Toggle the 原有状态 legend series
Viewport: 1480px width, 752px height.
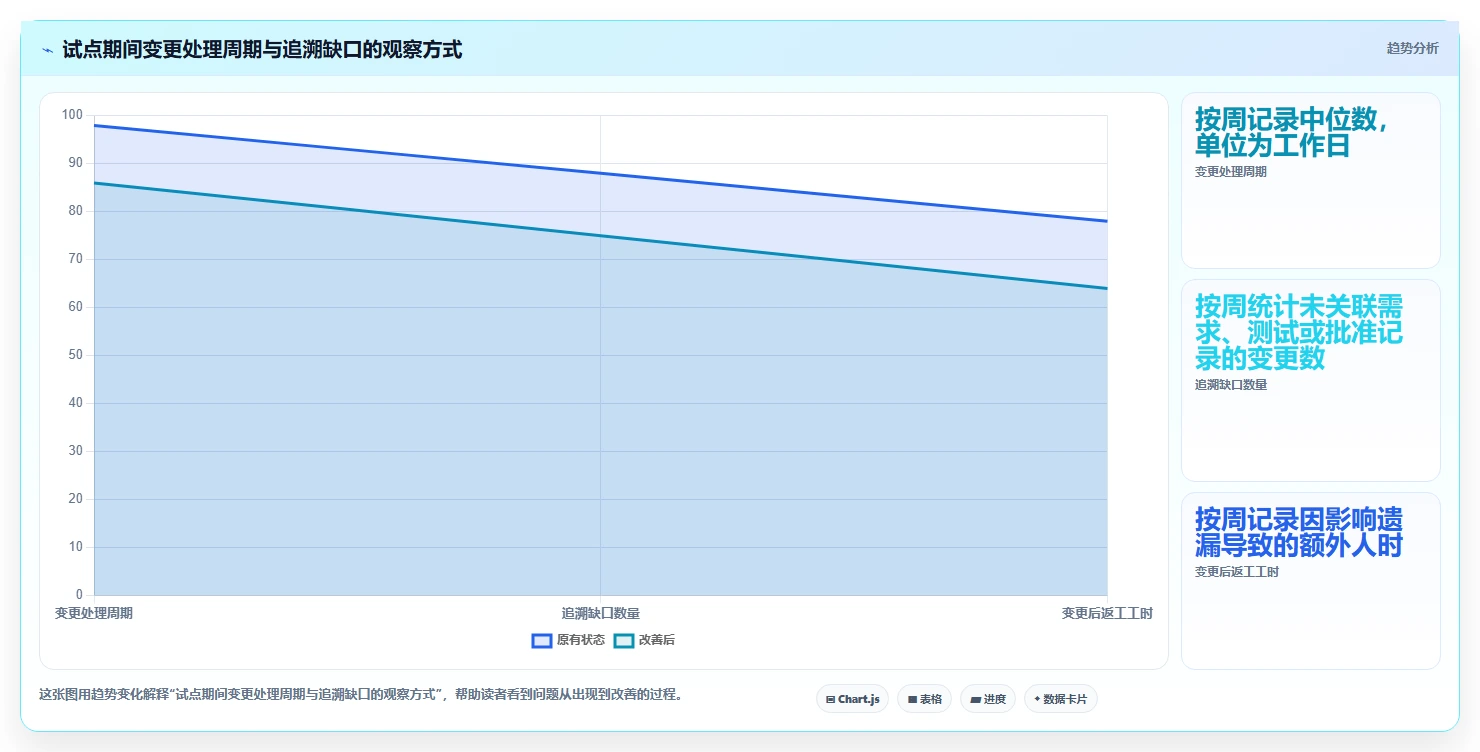click(x=568, y=640)
